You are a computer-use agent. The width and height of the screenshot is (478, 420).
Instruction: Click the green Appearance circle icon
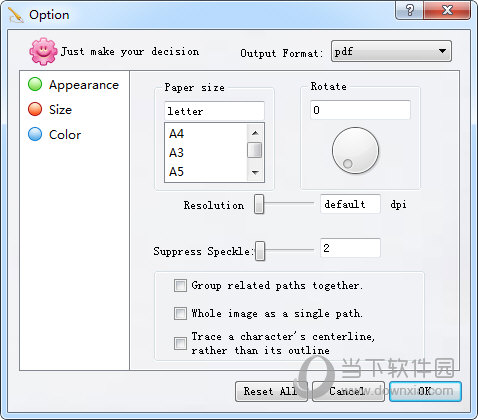pos(35,84)
